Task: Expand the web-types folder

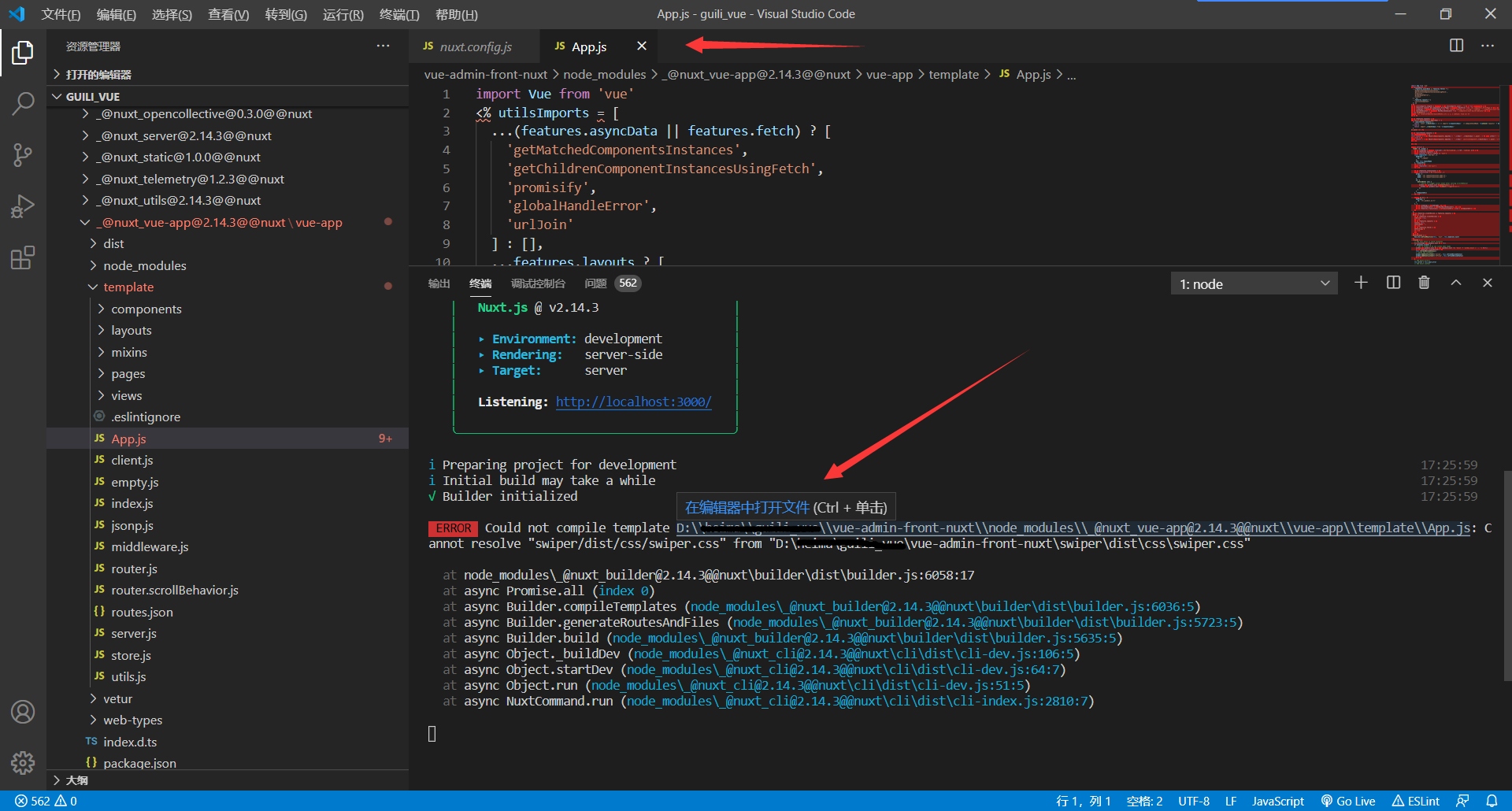Action: (228, 720)
